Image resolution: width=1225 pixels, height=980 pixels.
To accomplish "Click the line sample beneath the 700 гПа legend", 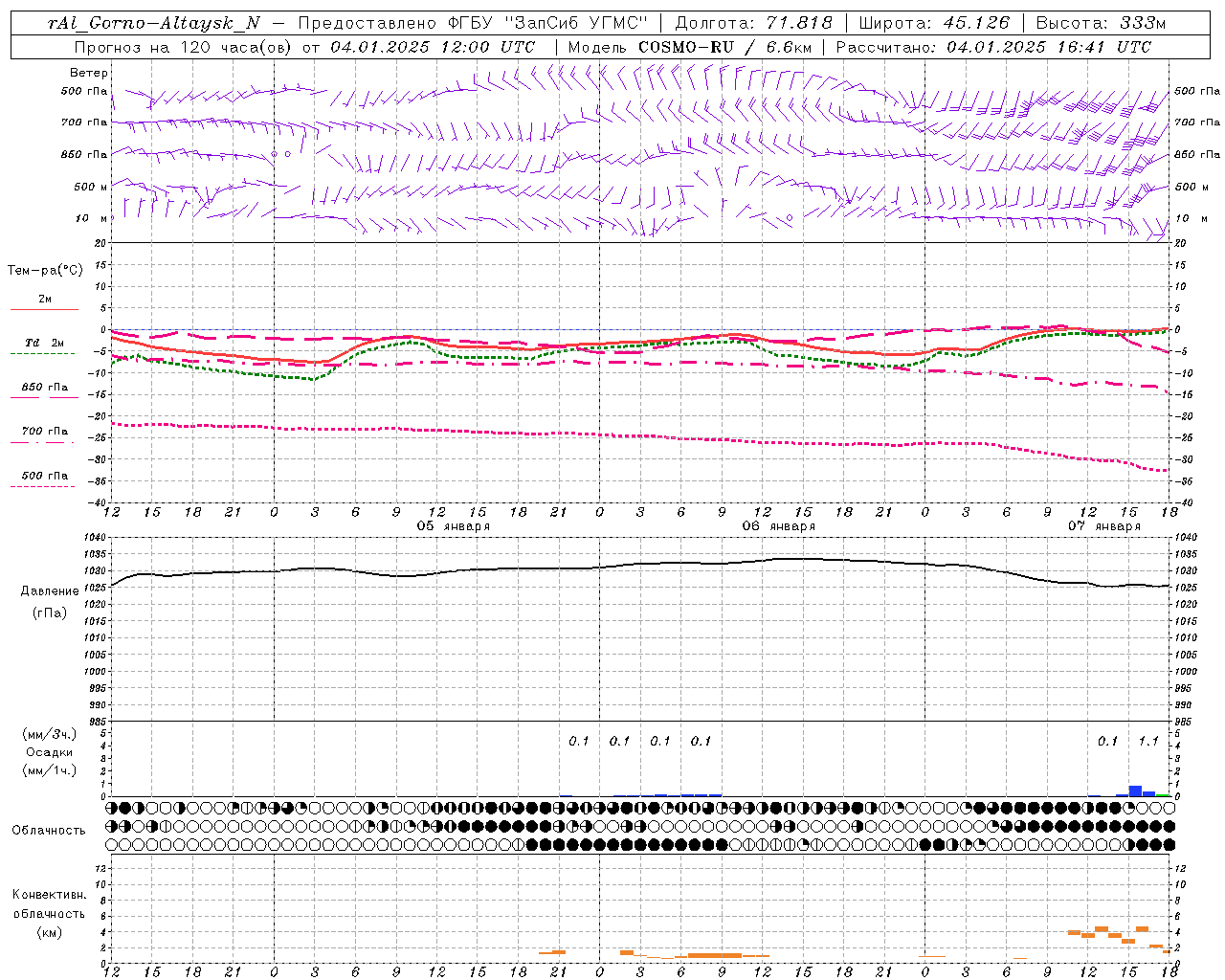I will 43,442.
